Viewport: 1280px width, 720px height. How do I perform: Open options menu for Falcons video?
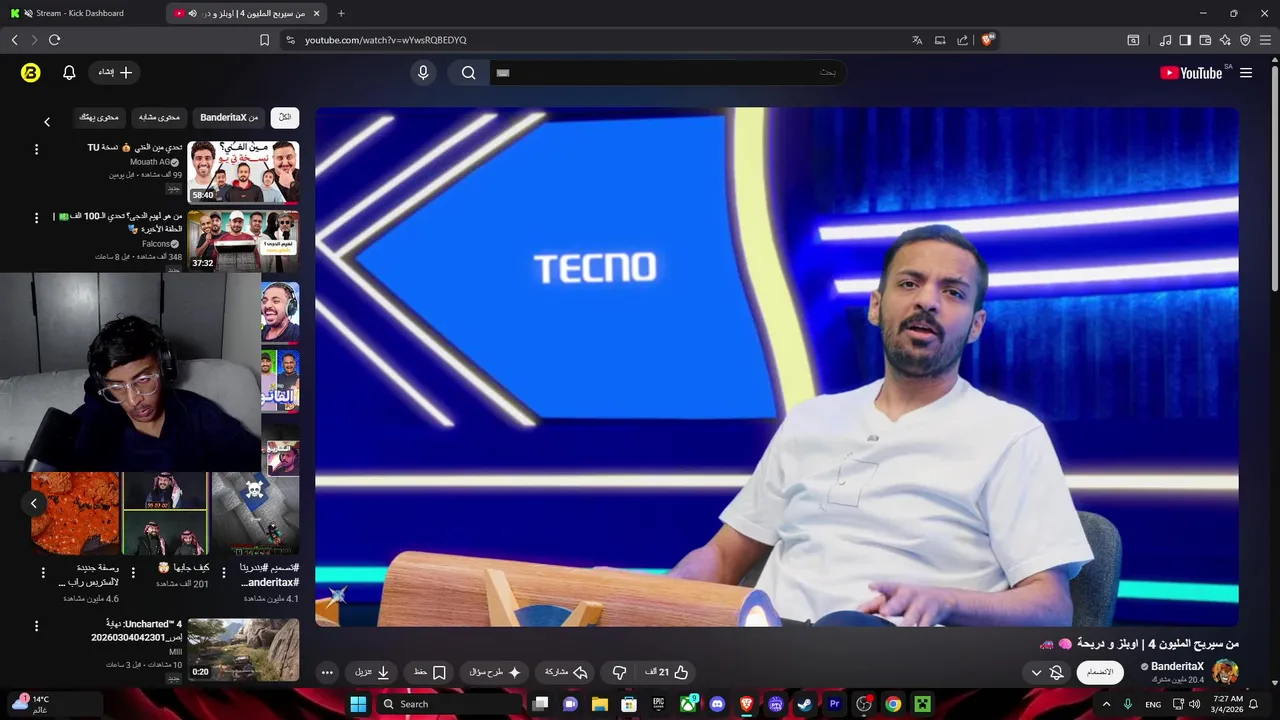36,218
